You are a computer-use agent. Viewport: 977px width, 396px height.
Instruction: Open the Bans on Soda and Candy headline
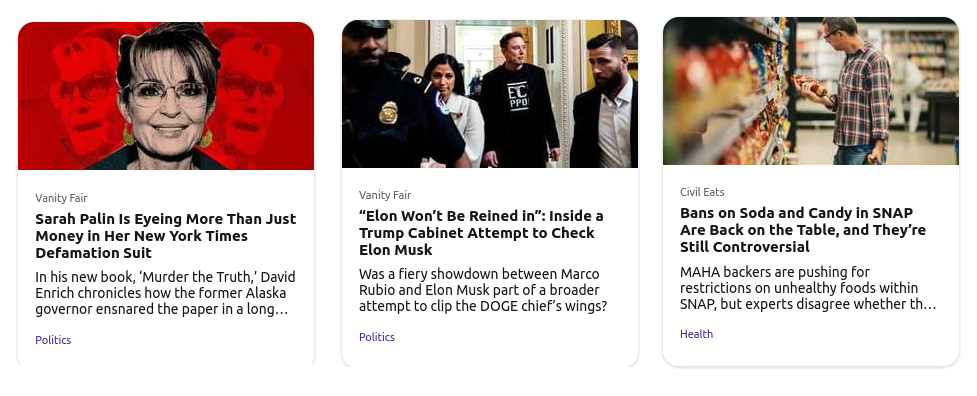point(803,230)
